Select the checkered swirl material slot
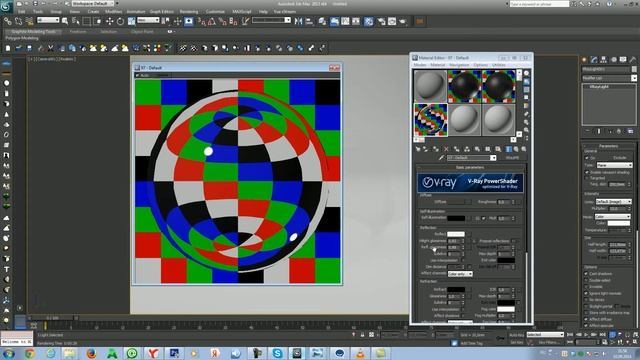Image resolution: width=640 pixels, height=360 pixels. [431, 120]
